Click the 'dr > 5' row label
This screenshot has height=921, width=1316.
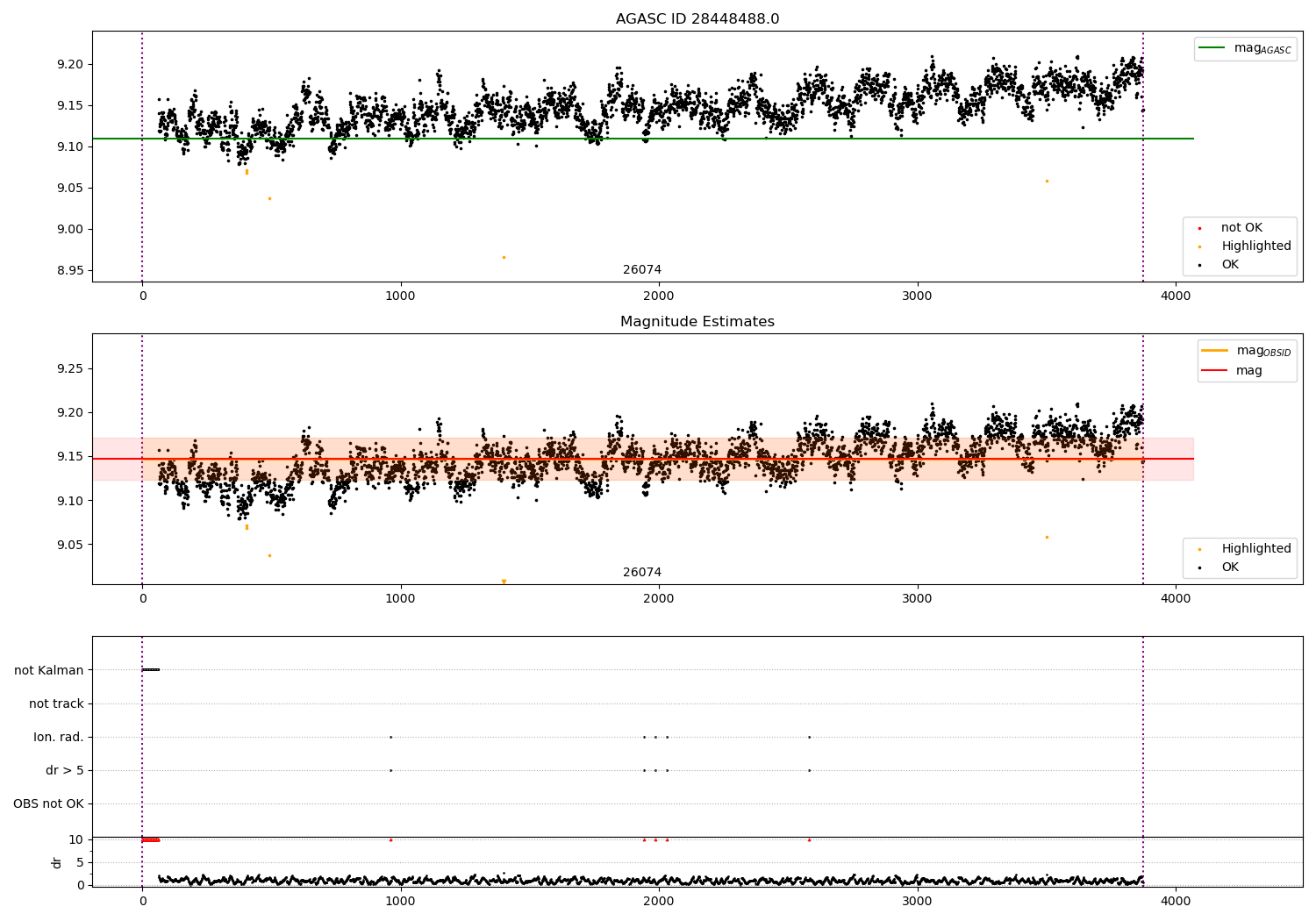click(x=65, y=770)
